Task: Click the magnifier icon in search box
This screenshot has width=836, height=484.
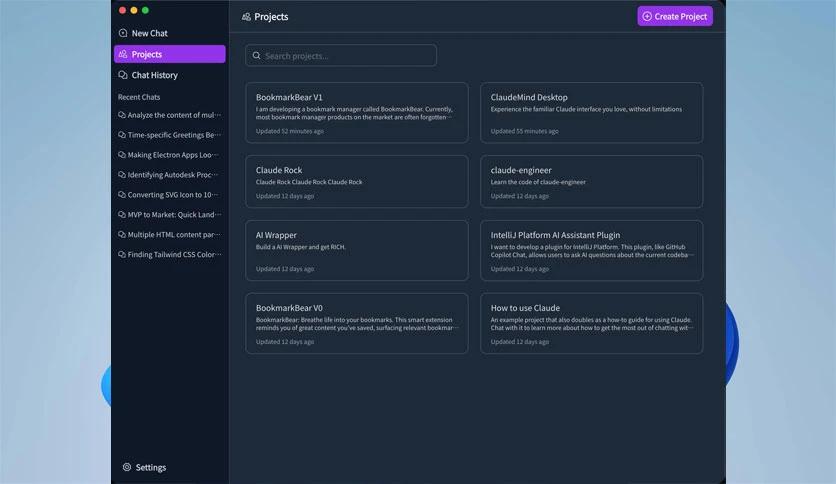Action: 256,55
